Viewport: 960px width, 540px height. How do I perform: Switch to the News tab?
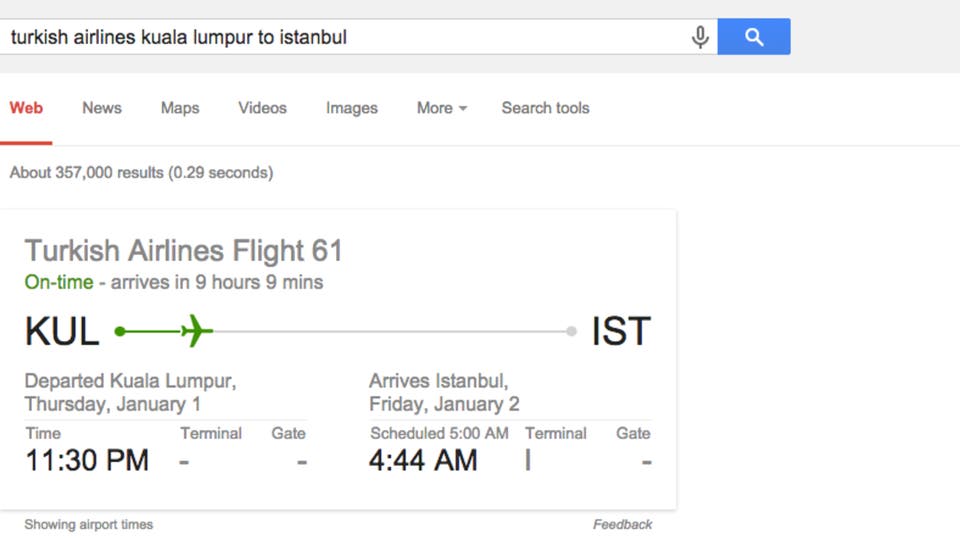pos(102,108)
